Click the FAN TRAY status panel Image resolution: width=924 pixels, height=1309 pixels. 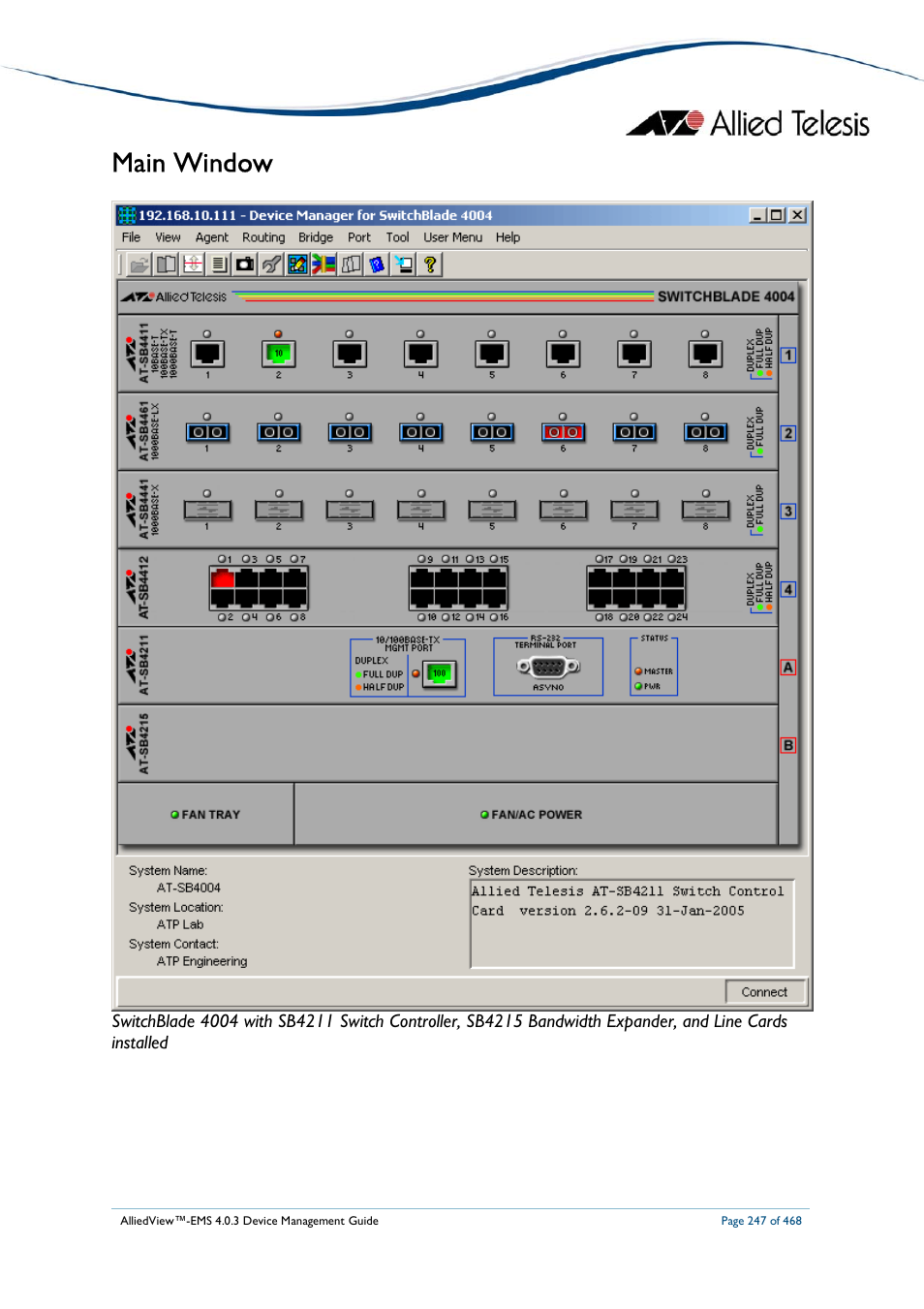(x=205, y=815)
